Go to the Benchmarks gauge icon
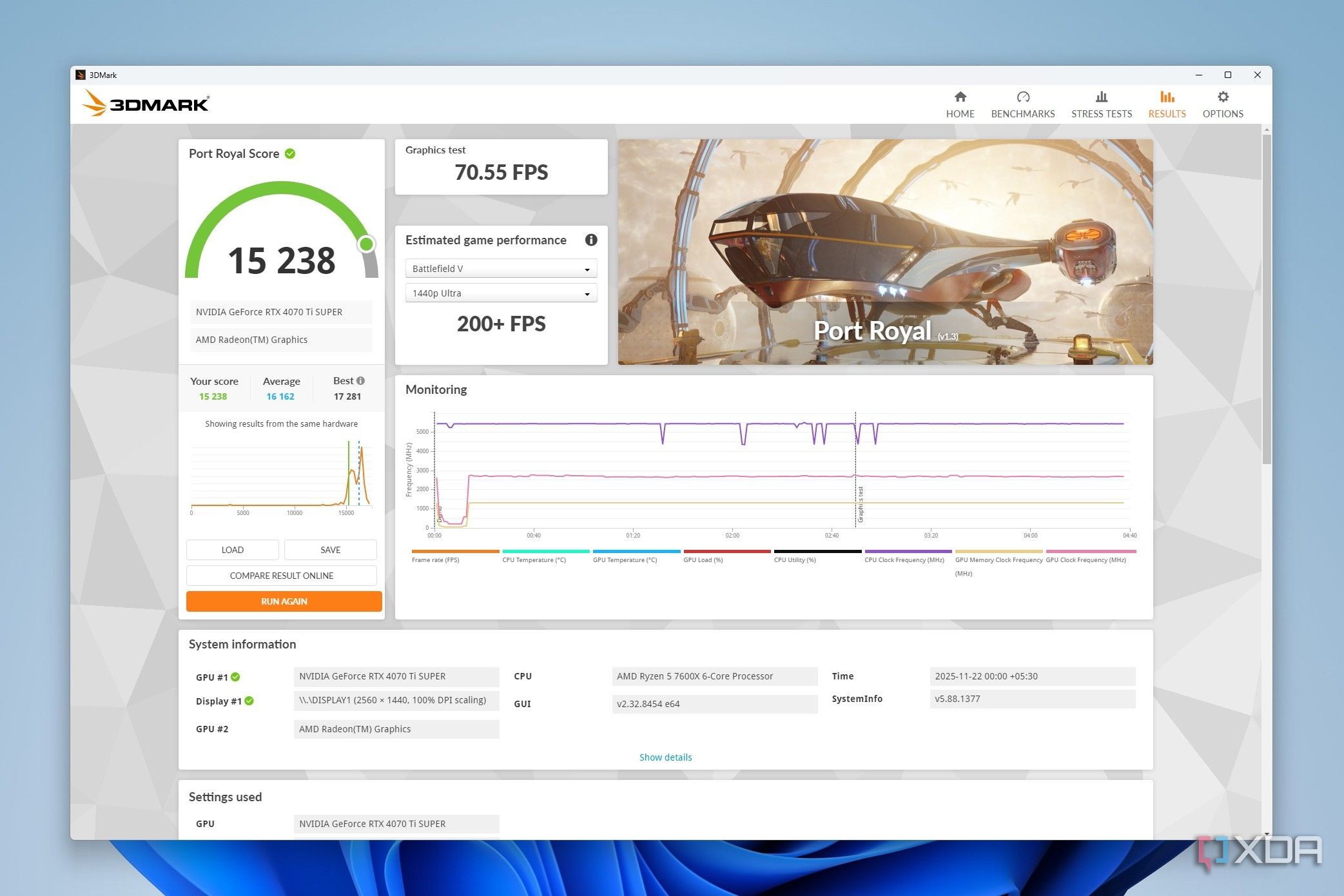The width and height of the screenshot is (1344, 896). point(1023,97)
